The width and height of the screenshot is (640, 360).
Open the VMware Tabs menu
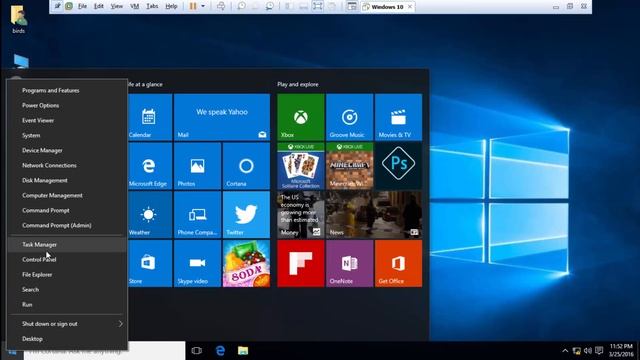click(152, 6)
